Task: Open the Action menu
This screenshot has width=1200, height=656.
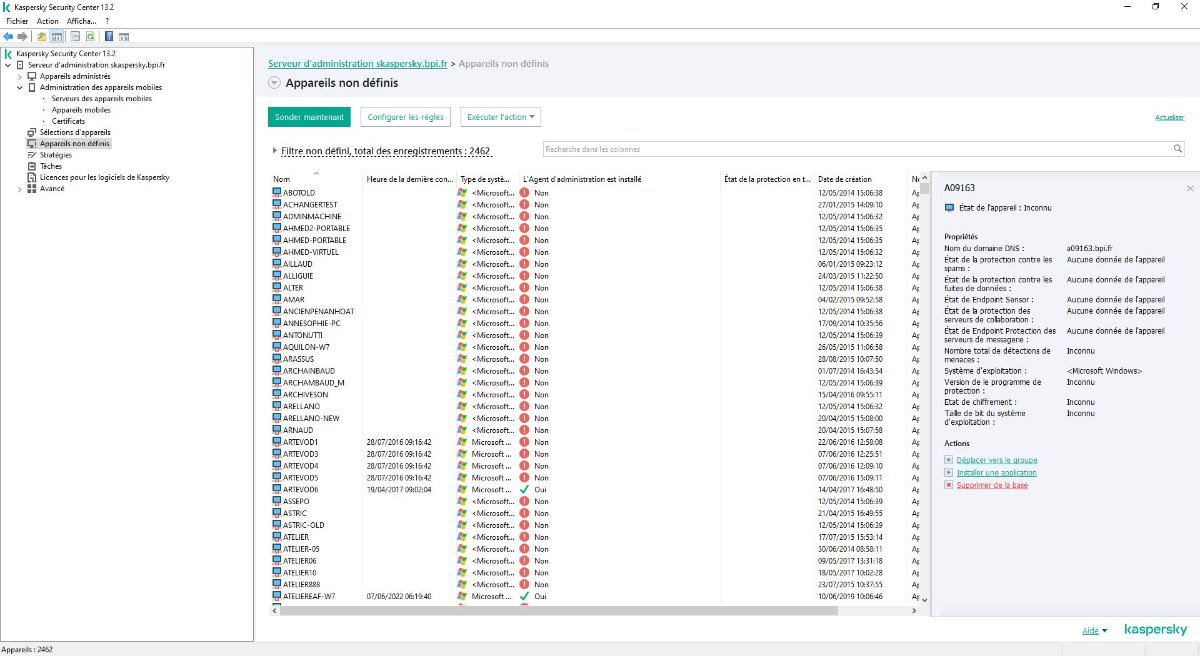Action: [47, 20]
